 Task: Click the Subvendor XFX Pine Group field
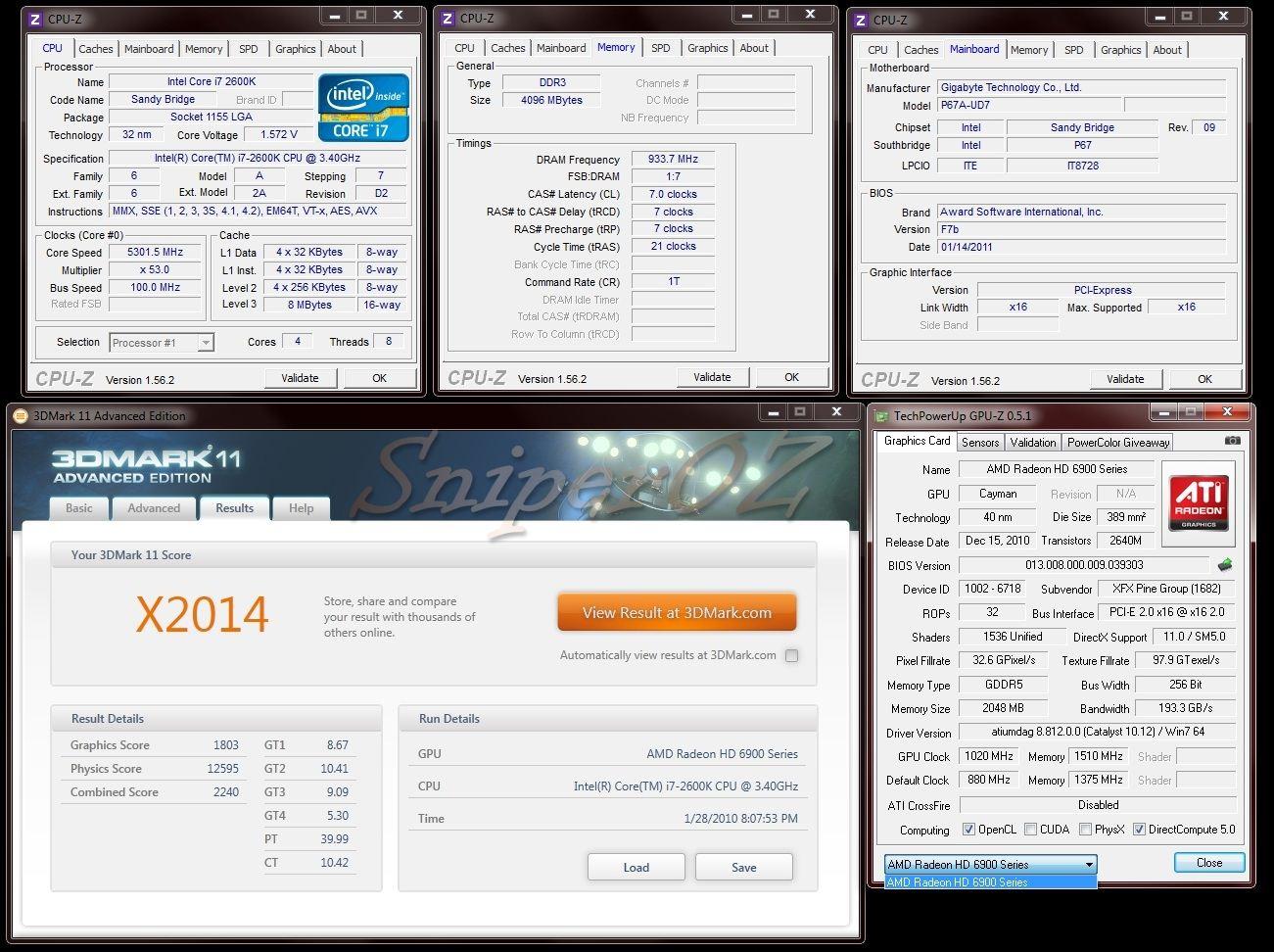click(x=1166, y=589)
